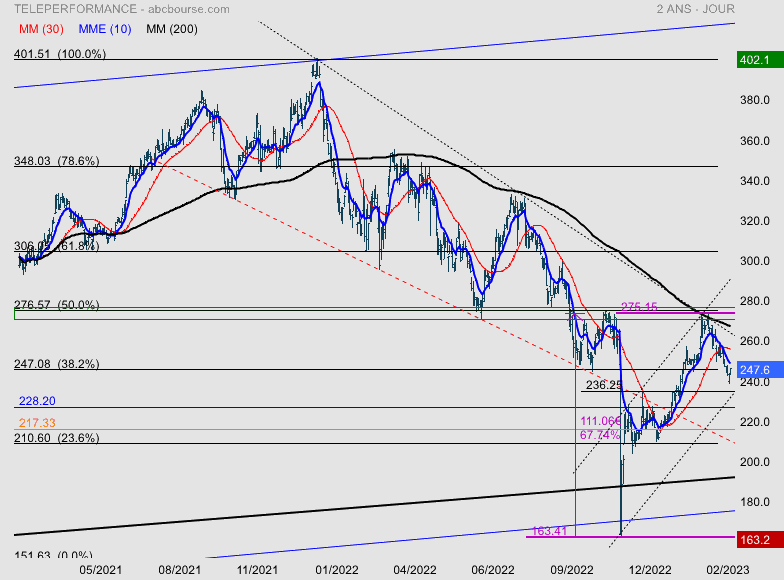Click the 210.60 (23.6%) Fibonacci label
The width and height of the screenshot is (784, 580).
click(x=56, y=438)
